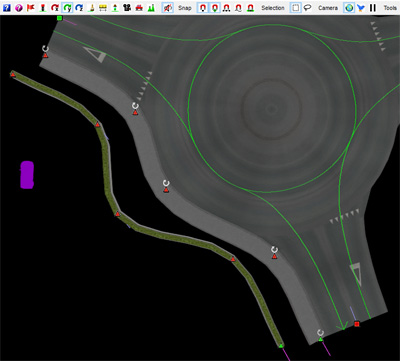
Task: Select the red square node at road end
Action: pyautogui.click(x=357, y=324)
